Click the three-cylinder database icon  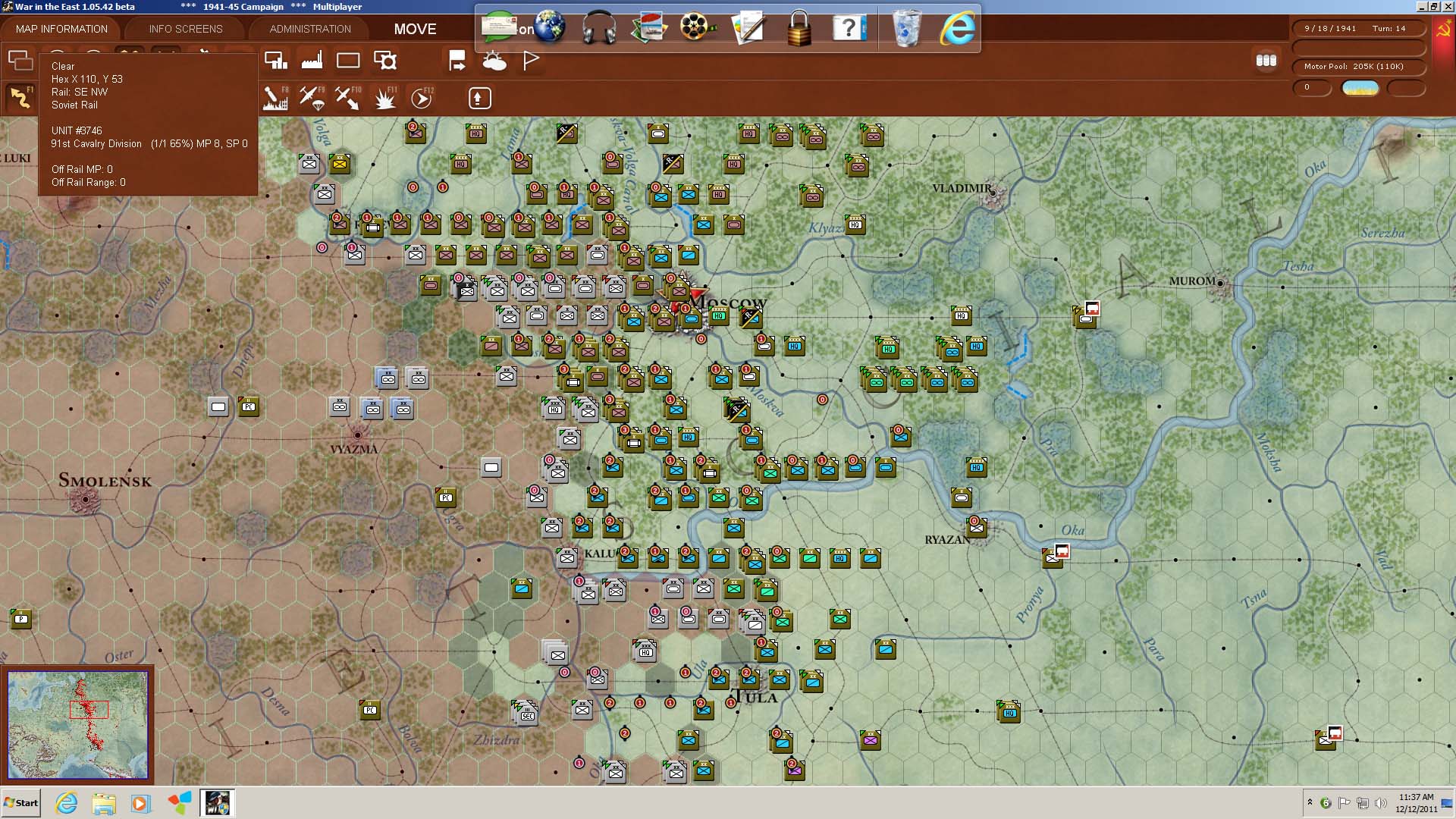(x=1266, y=61)
